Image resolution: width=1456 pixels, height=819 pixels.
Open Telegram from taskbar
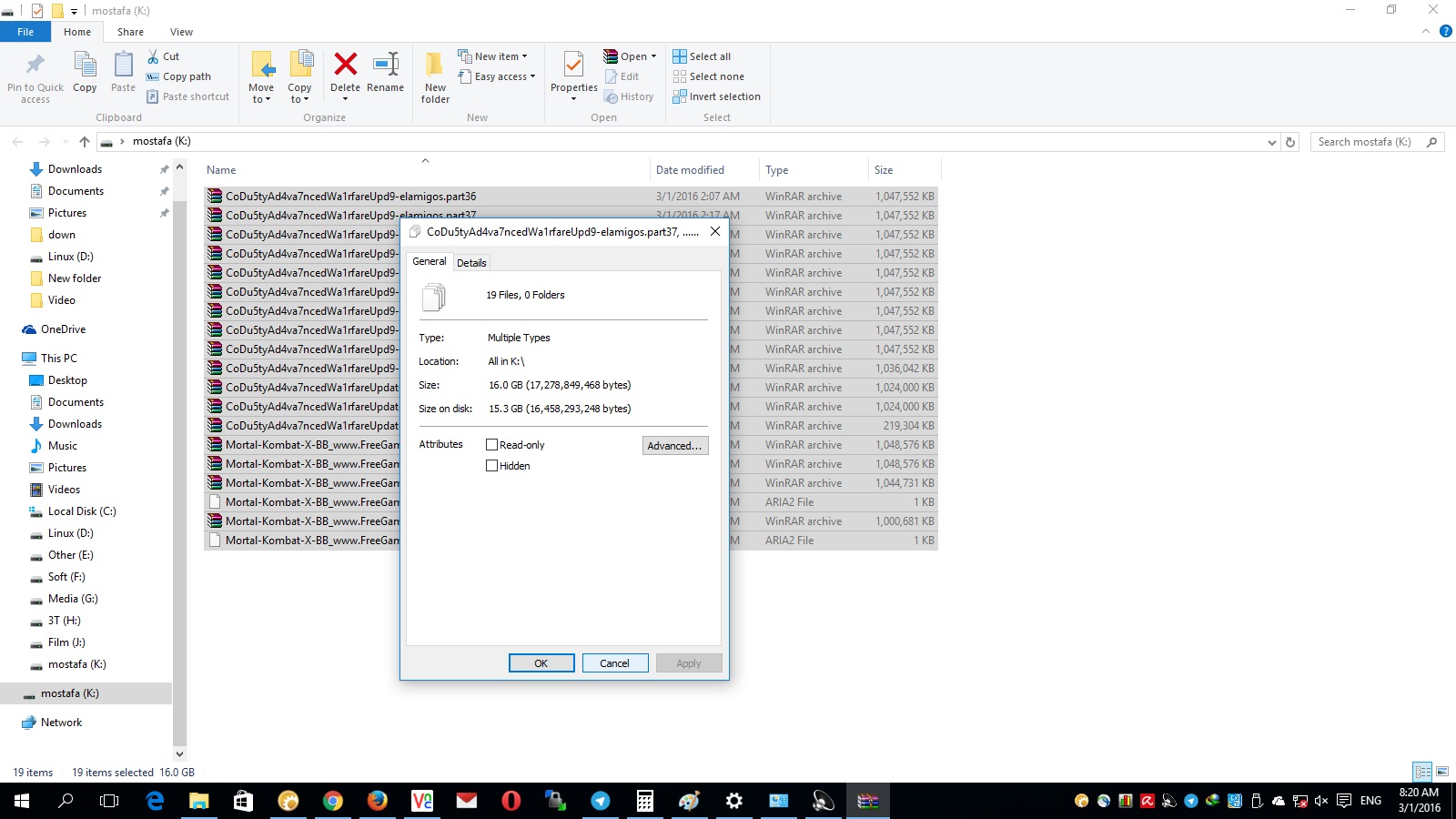pyautogui.click(x=601, y=801)
